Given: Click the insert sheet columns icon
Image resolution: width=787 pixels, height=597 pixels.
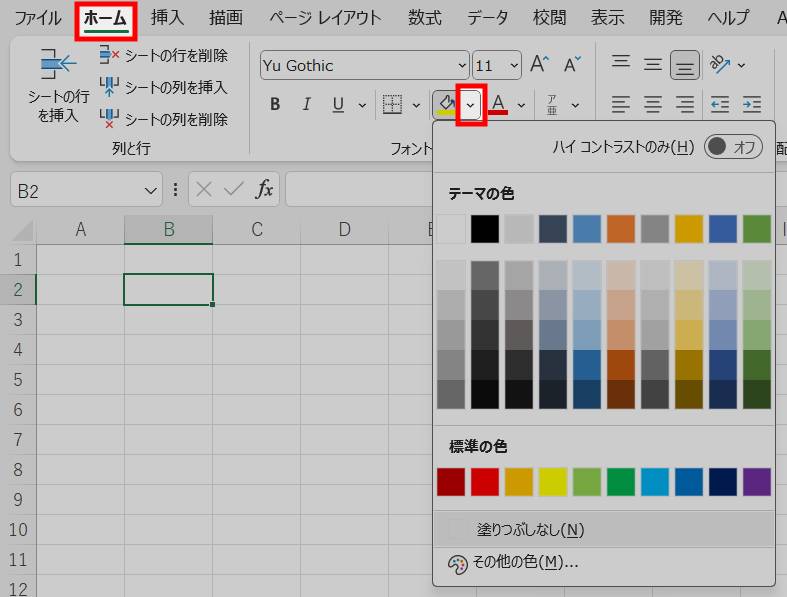Looking at the screenshot, I should click(109, 87).
